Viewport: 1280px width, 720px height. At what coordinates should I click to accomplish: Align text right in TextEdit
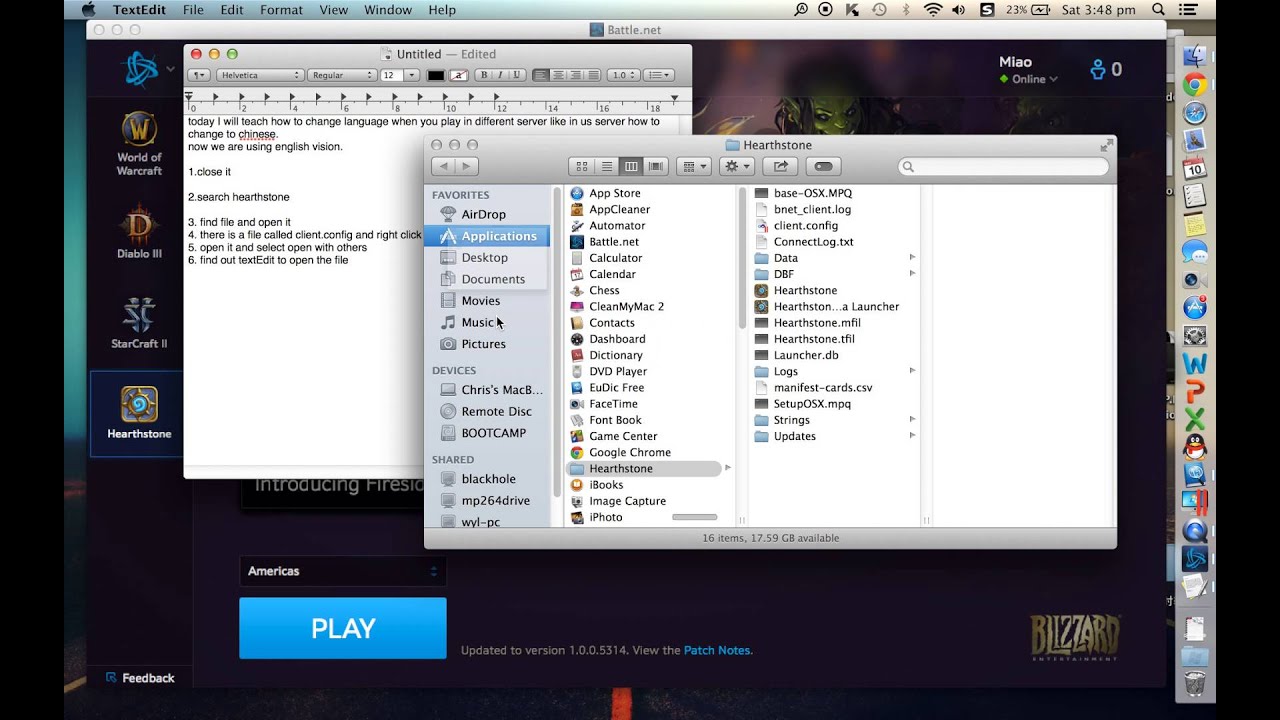click(x=575, y=75)
